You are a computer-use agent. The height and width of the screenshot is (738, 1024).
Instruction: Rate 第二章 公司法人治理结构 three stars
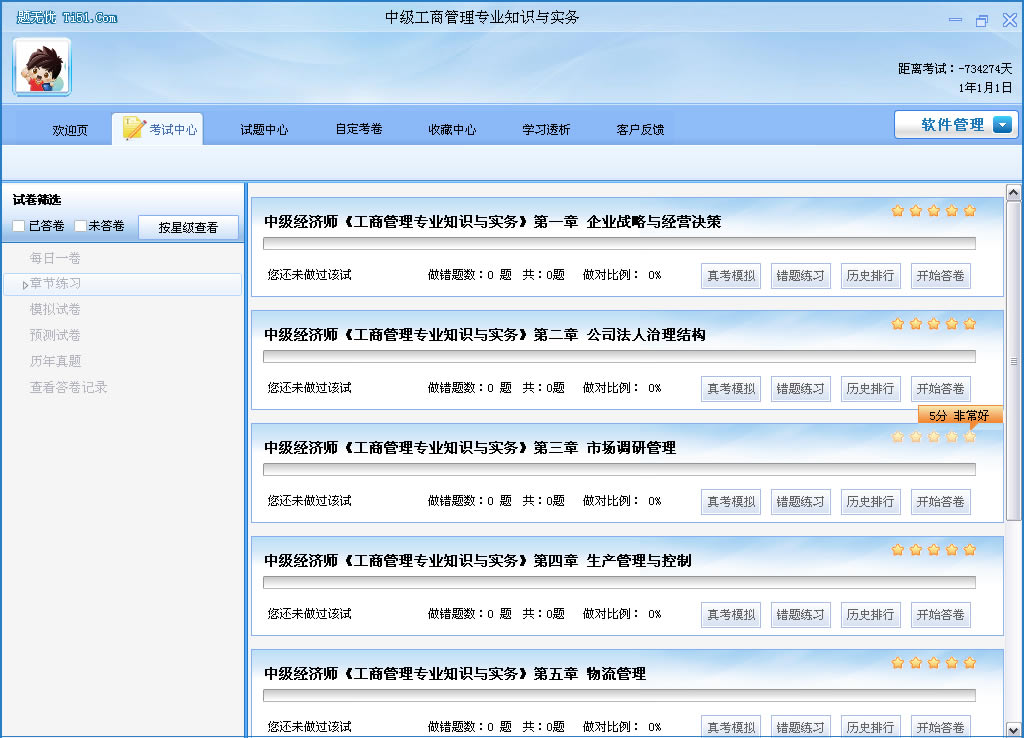pyautogui.click(x=934, y=323)
